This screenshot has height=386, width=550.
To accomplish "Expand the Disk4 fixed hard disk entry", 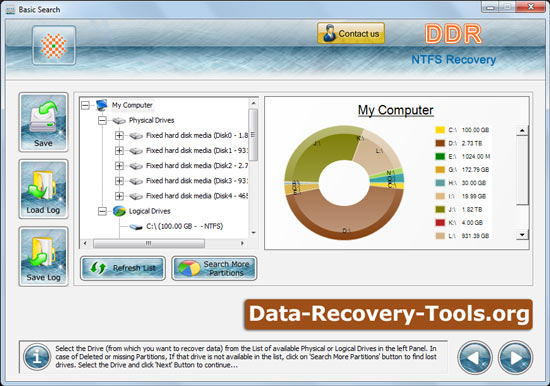I will 119,196.
